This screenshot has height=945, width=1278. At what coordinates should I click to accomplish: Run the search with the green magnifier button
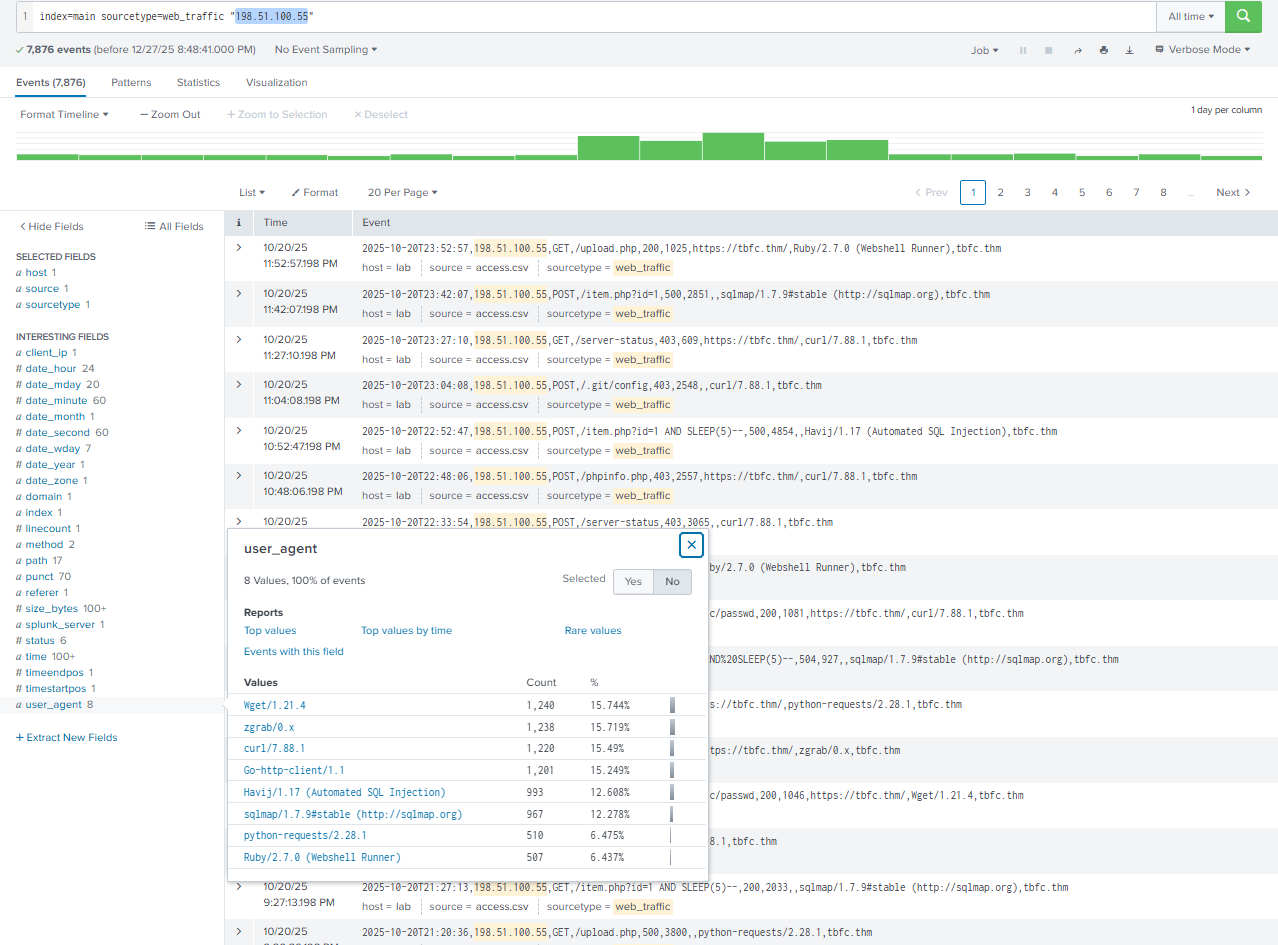click(x=1243, y=17)
